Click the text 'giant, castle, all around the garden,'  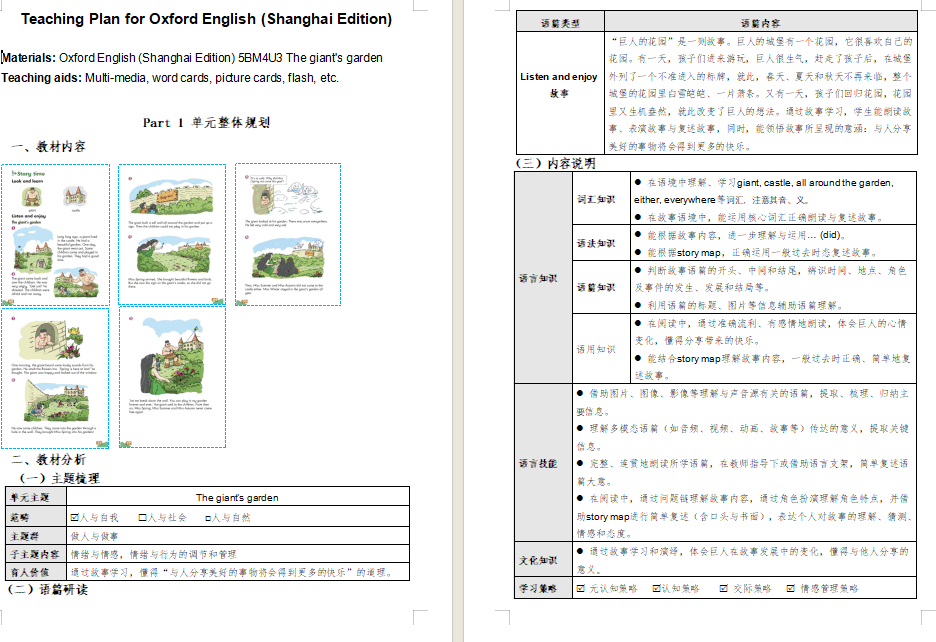click(815, 183)
